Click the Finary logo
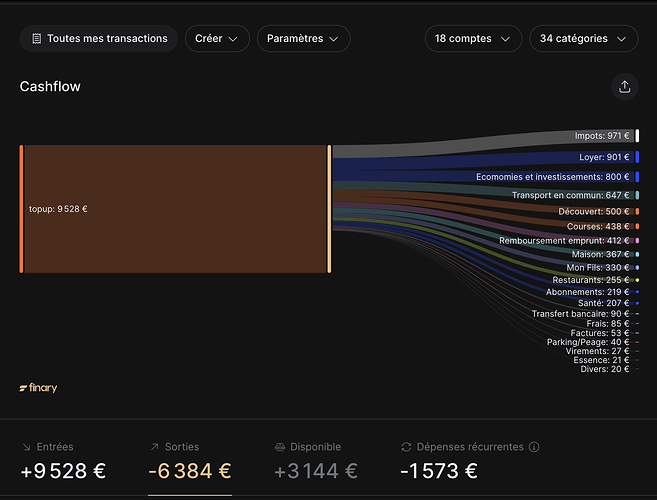This screenshot has height=500, width=657. click(38, 388)
